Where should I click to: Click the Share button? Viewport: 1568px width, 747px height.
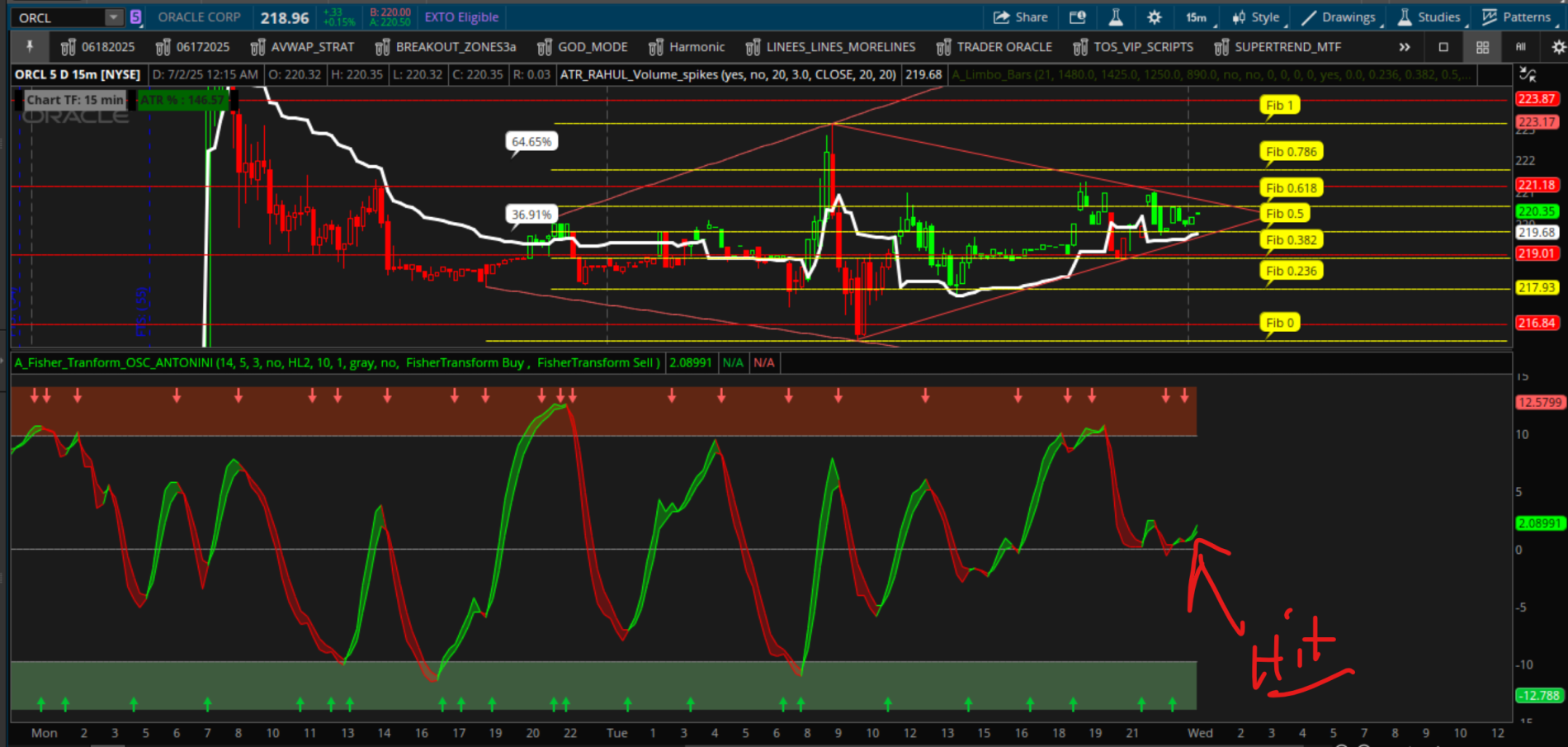[x=1020, y=17]
